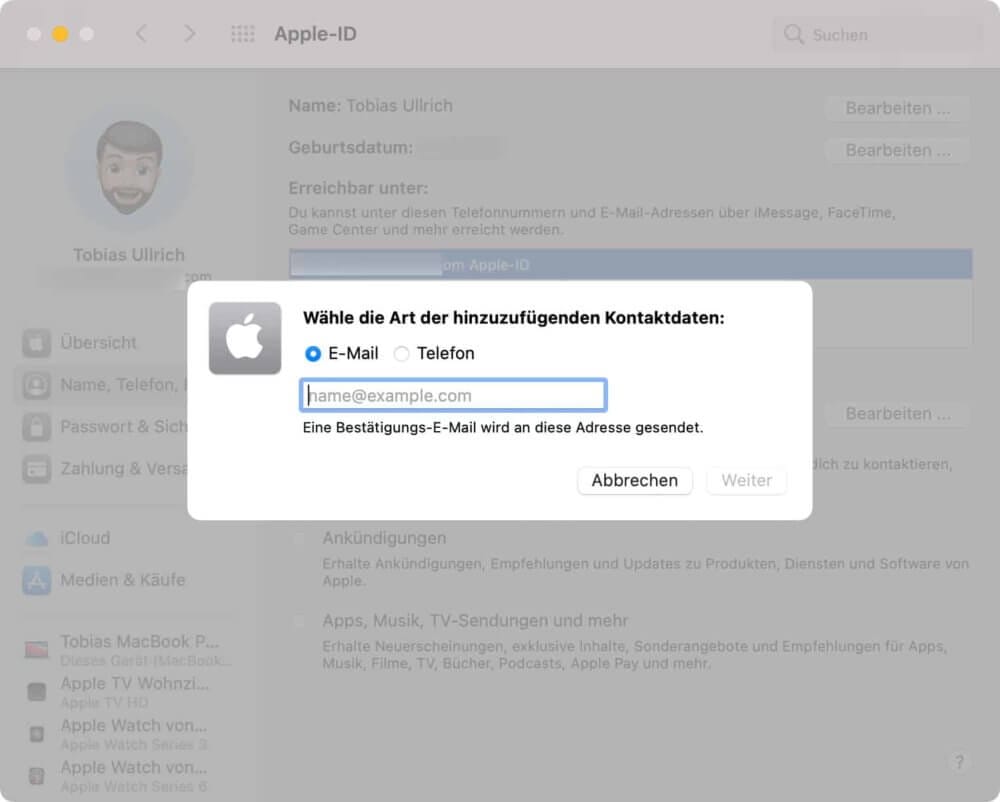Open Name, Telefon sidebar item
Viewport: 1000px width, 802px height.
[x=103, y=385]
